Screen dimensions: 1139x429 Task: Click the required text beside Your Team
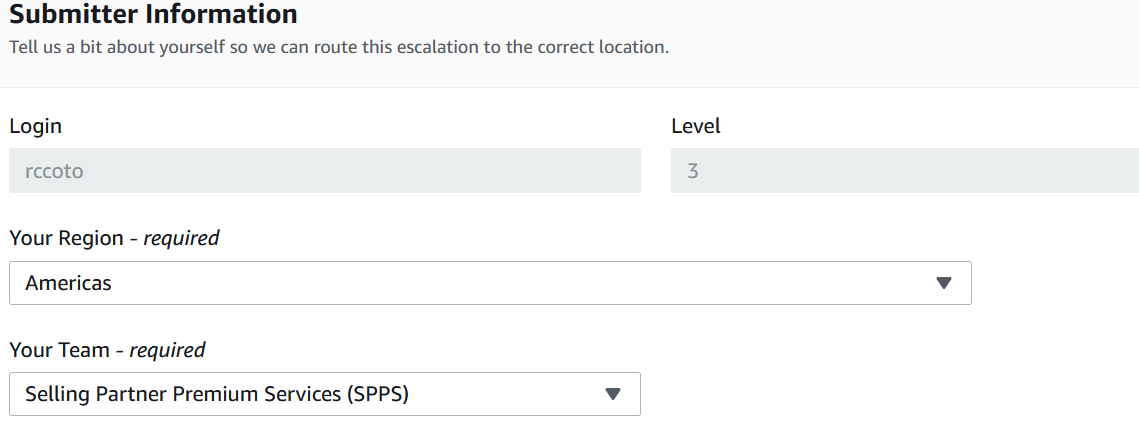pos(167,350)
